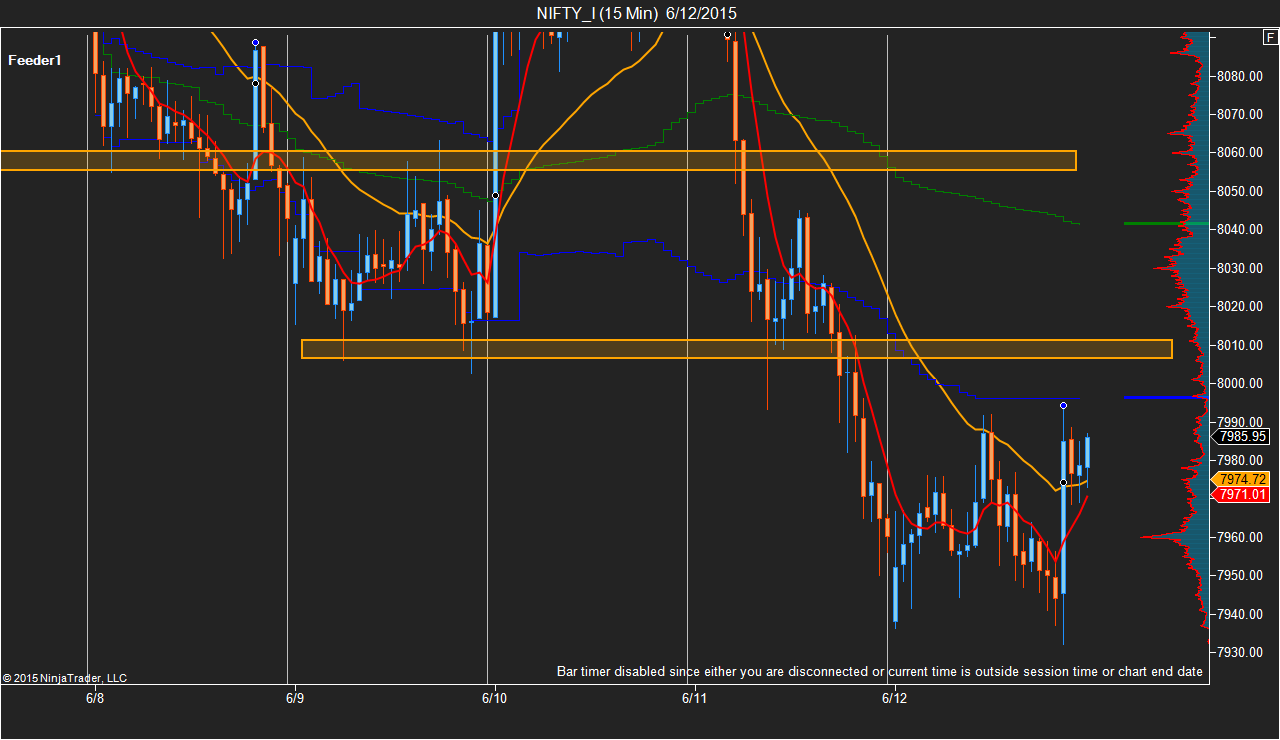Select the circle marker at 6/10 session open

coord(495,196)
